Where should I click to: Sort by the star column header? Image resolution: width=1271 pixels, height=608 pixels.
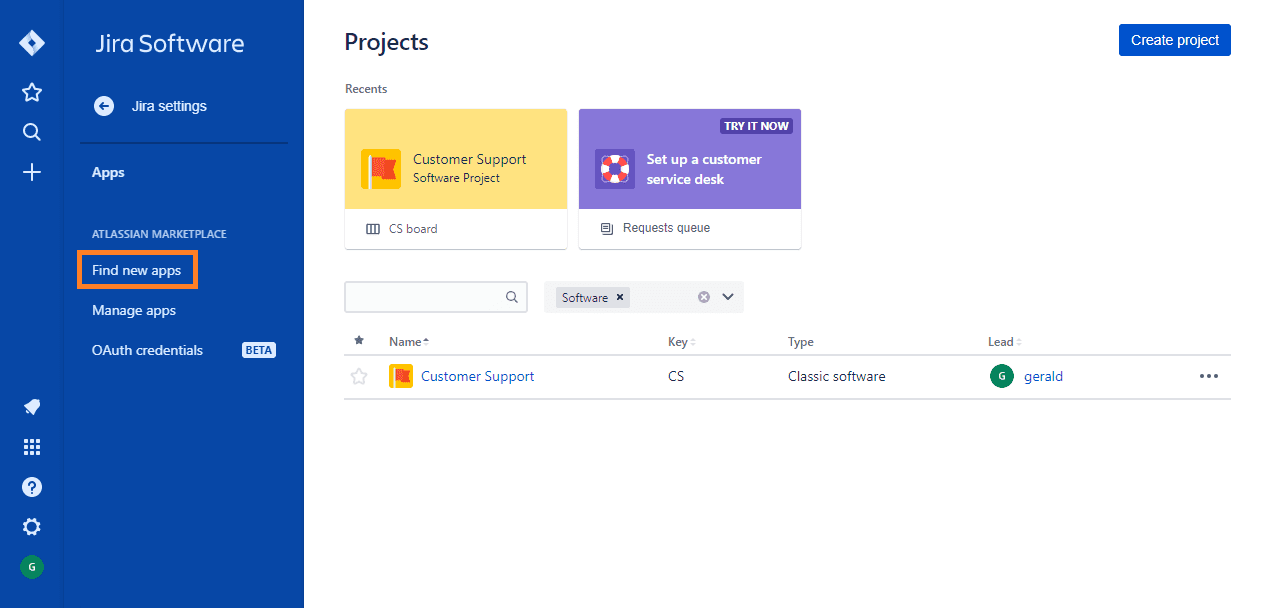[x=359, y=341]
